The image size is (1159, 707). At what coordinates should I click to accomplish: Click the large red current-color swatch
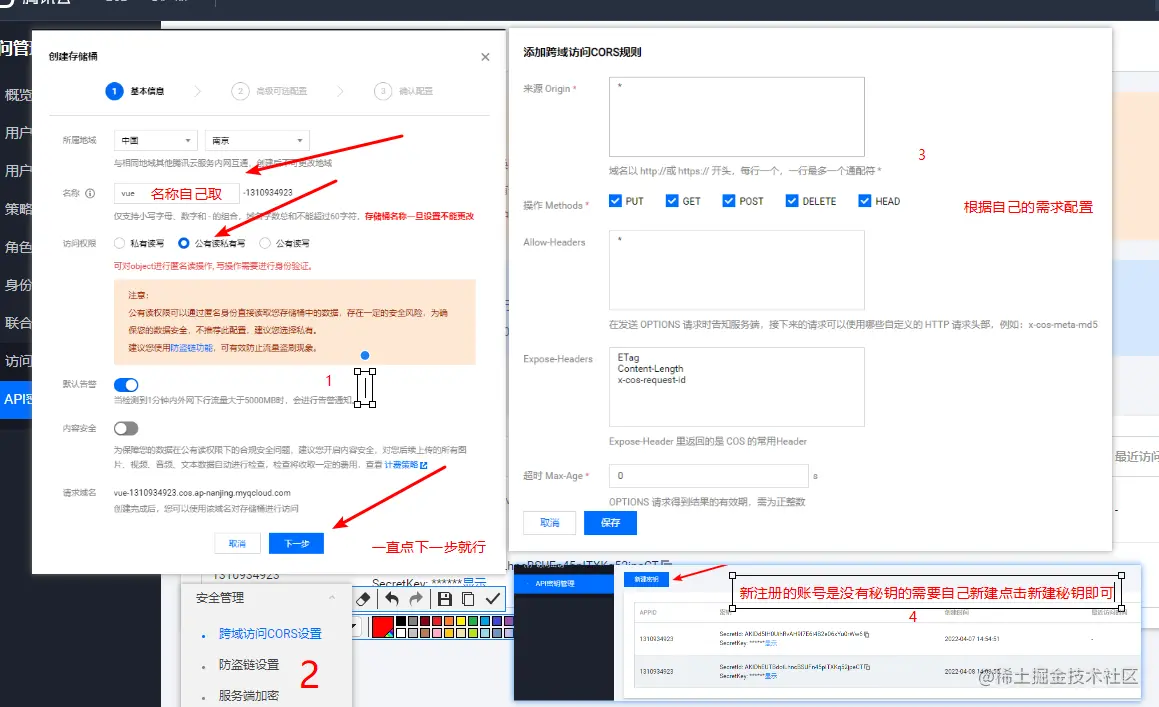click(383, 626)
